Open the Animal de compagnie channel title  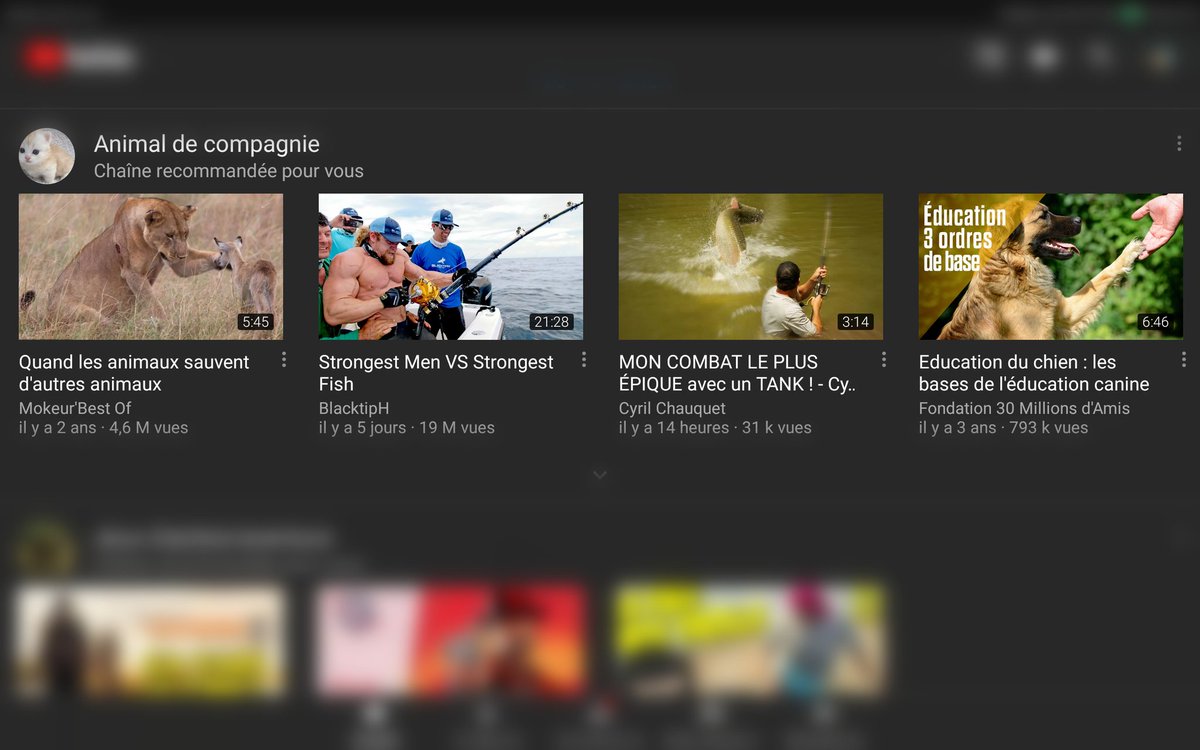coord(207,145)
